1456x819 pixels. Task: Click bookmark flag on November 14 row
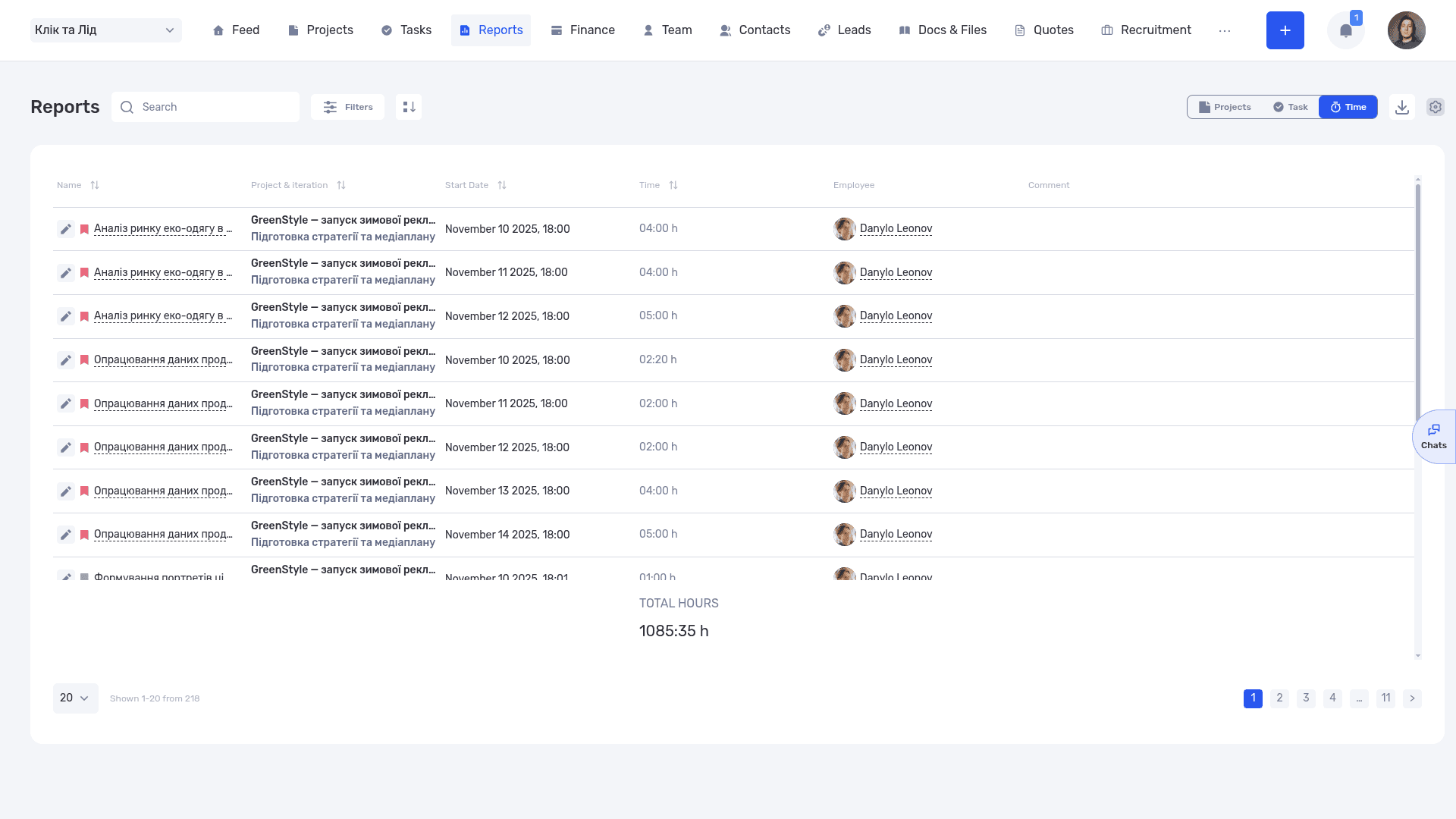pyautogui.click(x=84, y=535)
